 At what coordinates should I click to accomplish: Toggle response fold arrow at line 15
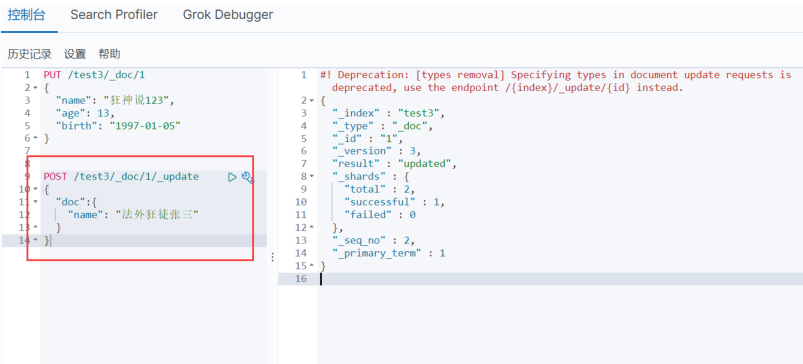(x=312, y=266)
